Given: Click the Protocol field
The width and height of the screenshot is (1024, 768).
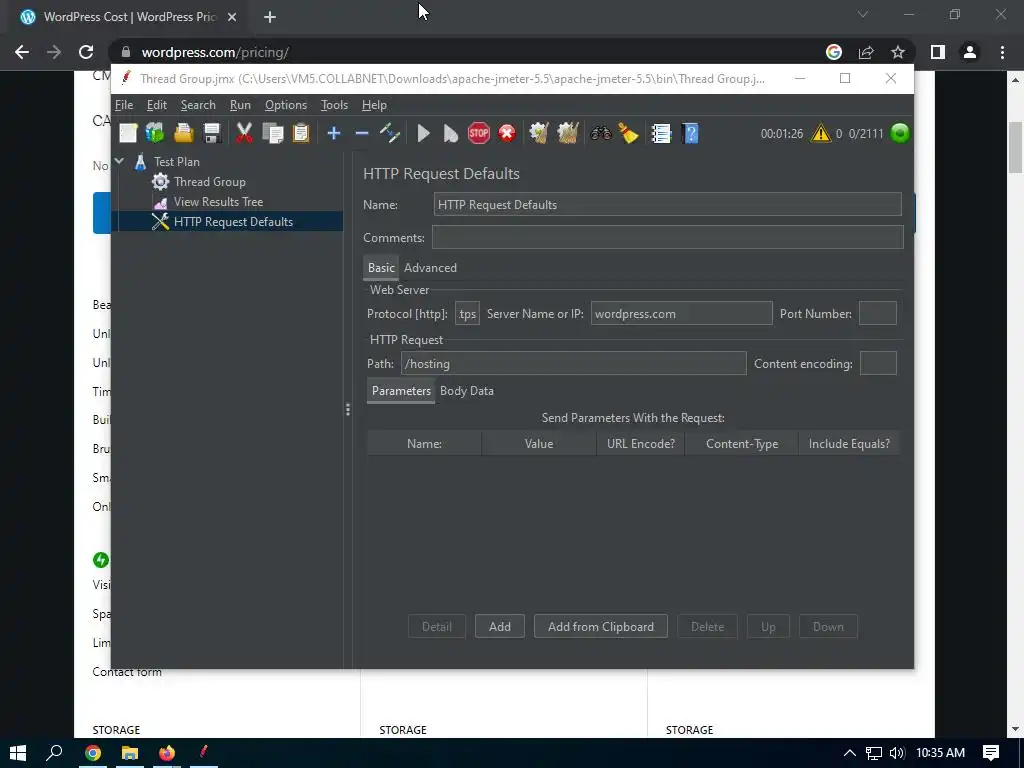Looking at the screenshot, I should pos(467,313).
